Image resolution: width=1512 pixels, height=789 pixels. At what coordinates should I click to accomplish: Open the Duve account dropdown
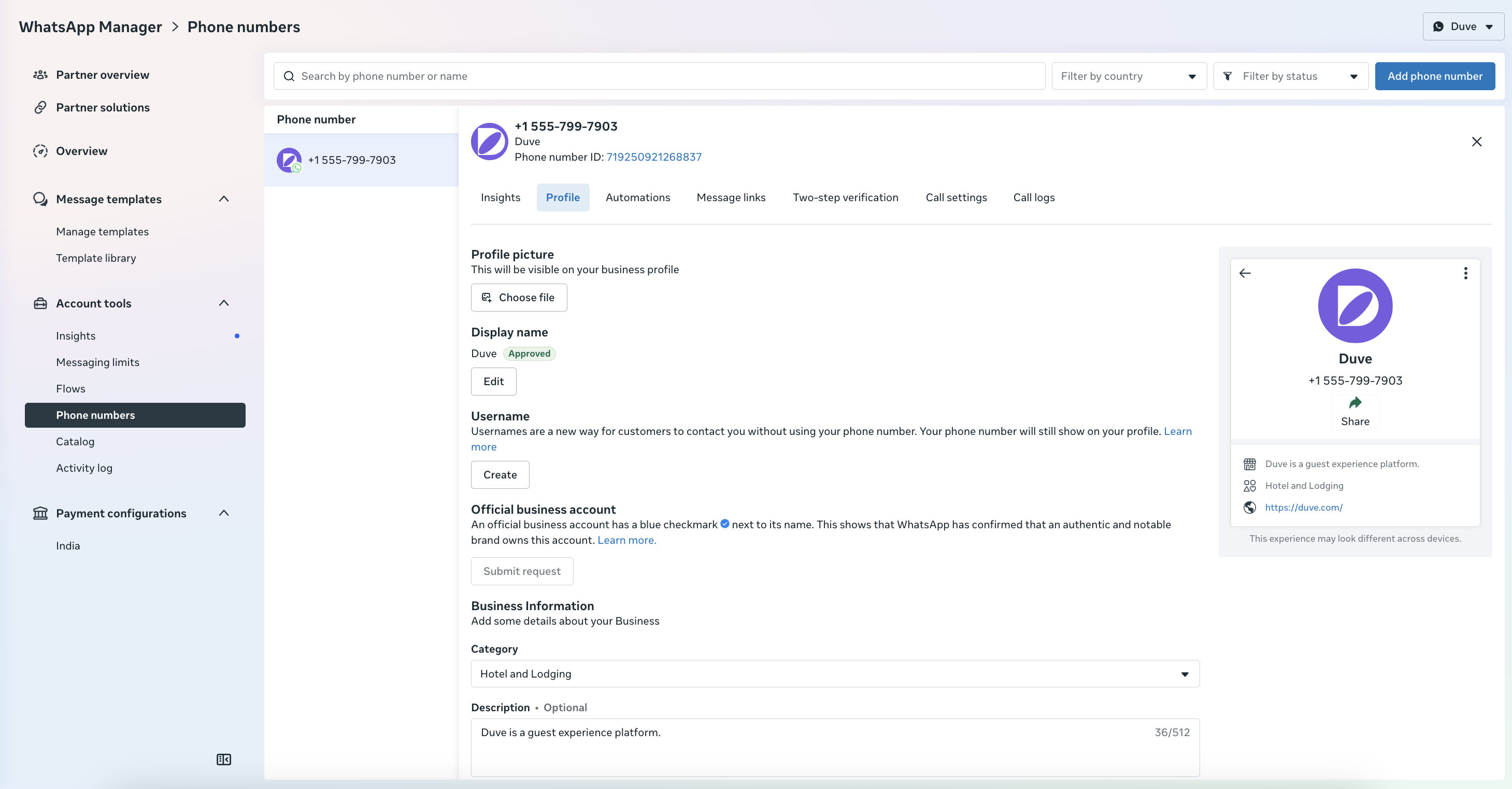pos(1463,26)
